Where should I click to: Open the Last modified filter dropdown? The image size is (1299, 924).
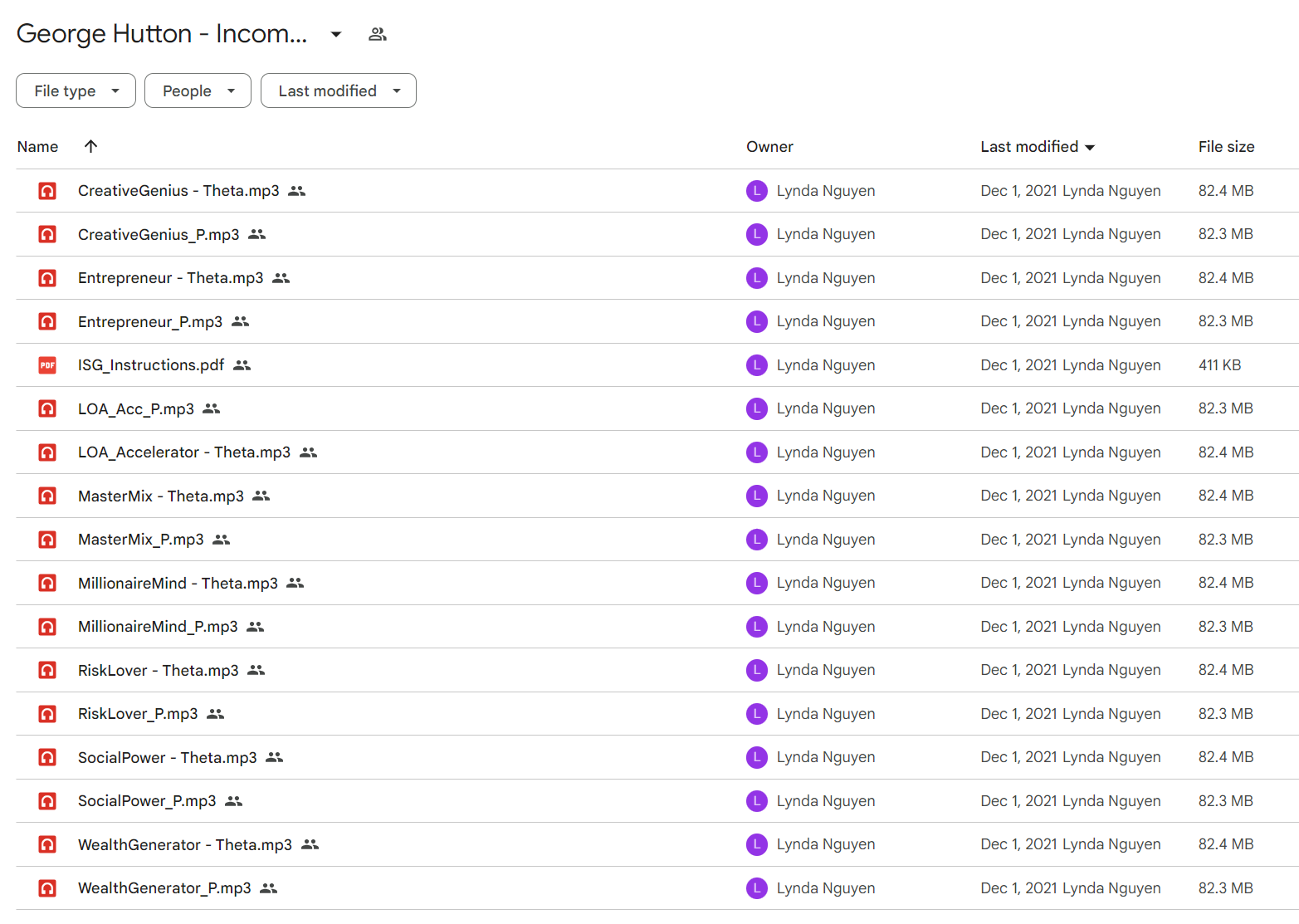tap(339, 90)
